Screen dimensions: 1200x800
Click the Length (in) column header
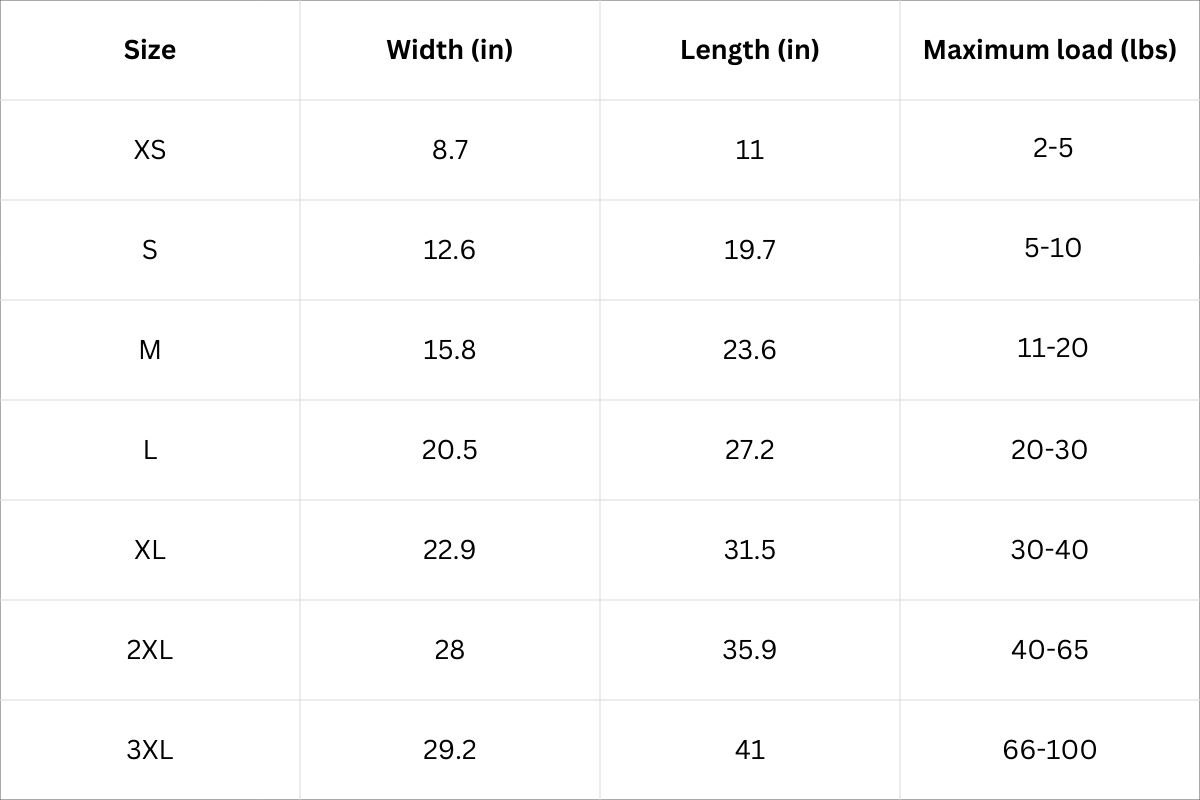[x=750, y=50]
